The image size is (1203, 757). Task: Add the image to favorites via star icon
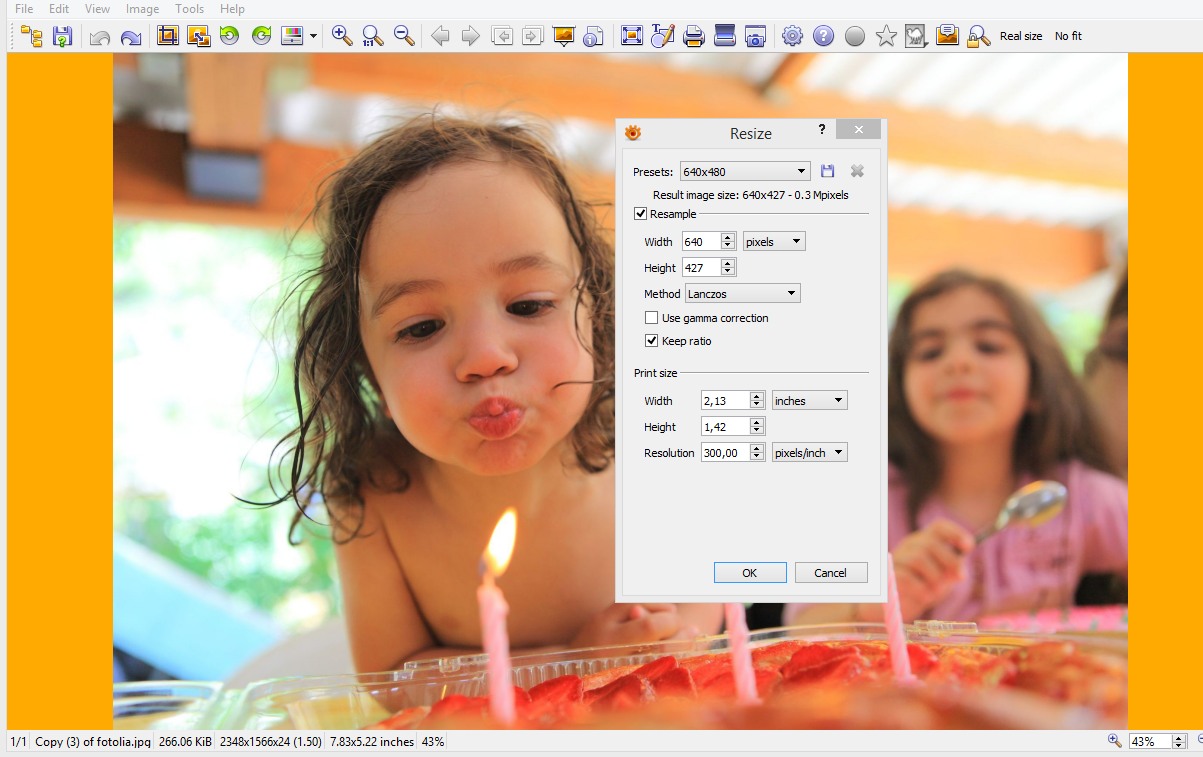pos(884,36)
